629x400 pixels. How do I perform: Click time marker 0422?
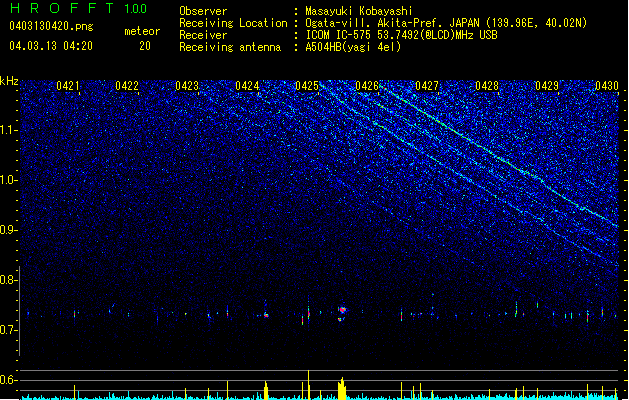point(127,86)
